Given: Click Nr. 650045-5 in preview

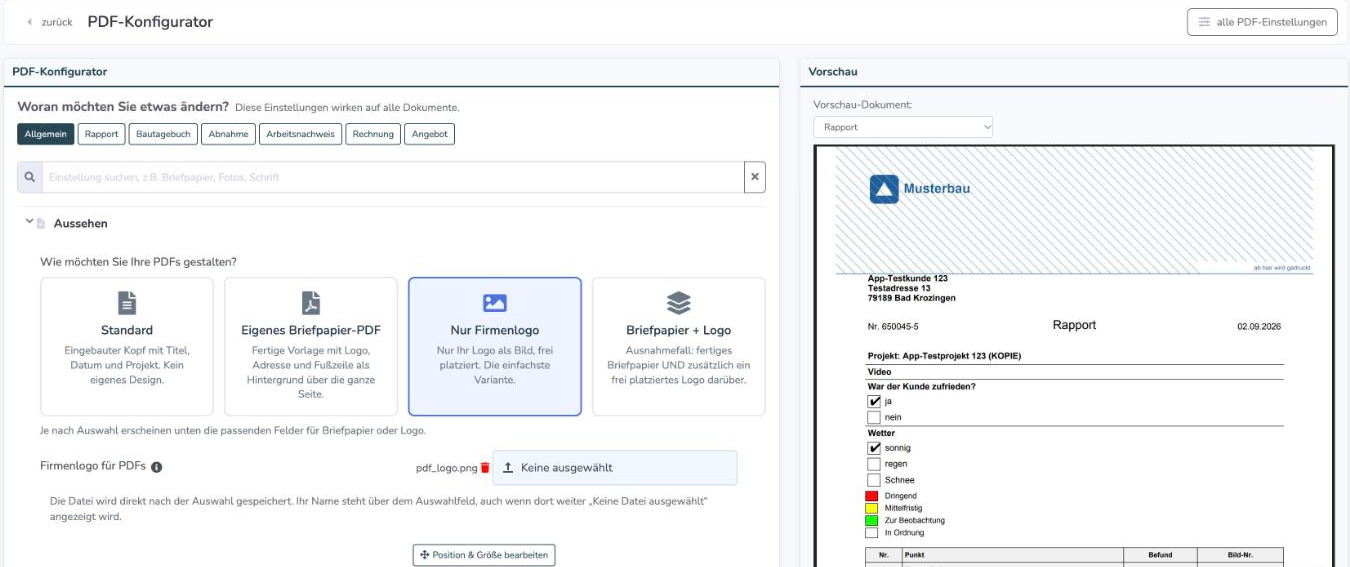Looking at the screenshot, I should 893,327.
